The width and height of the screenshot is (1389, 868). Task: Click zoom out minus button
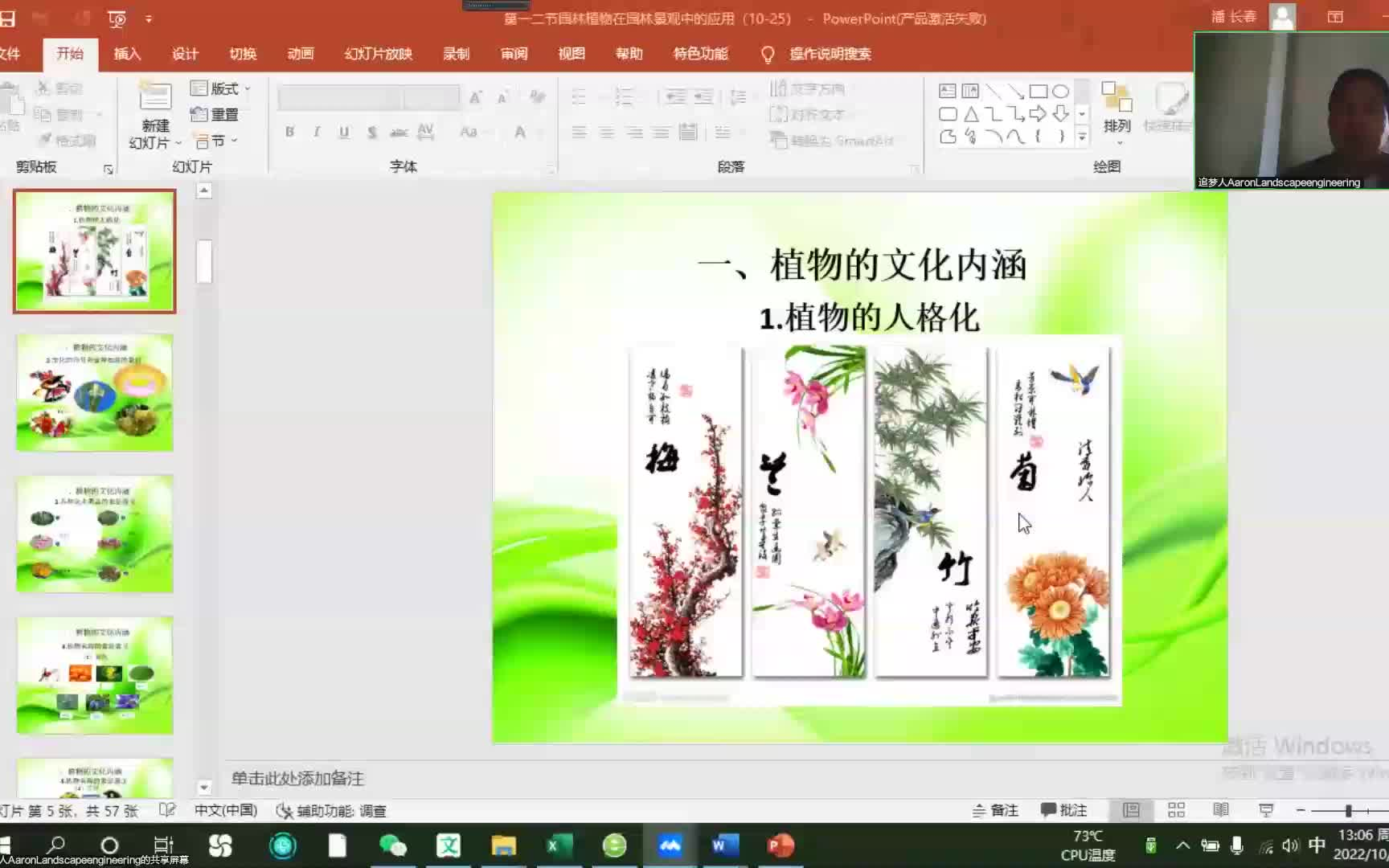tap(1301, 810)
